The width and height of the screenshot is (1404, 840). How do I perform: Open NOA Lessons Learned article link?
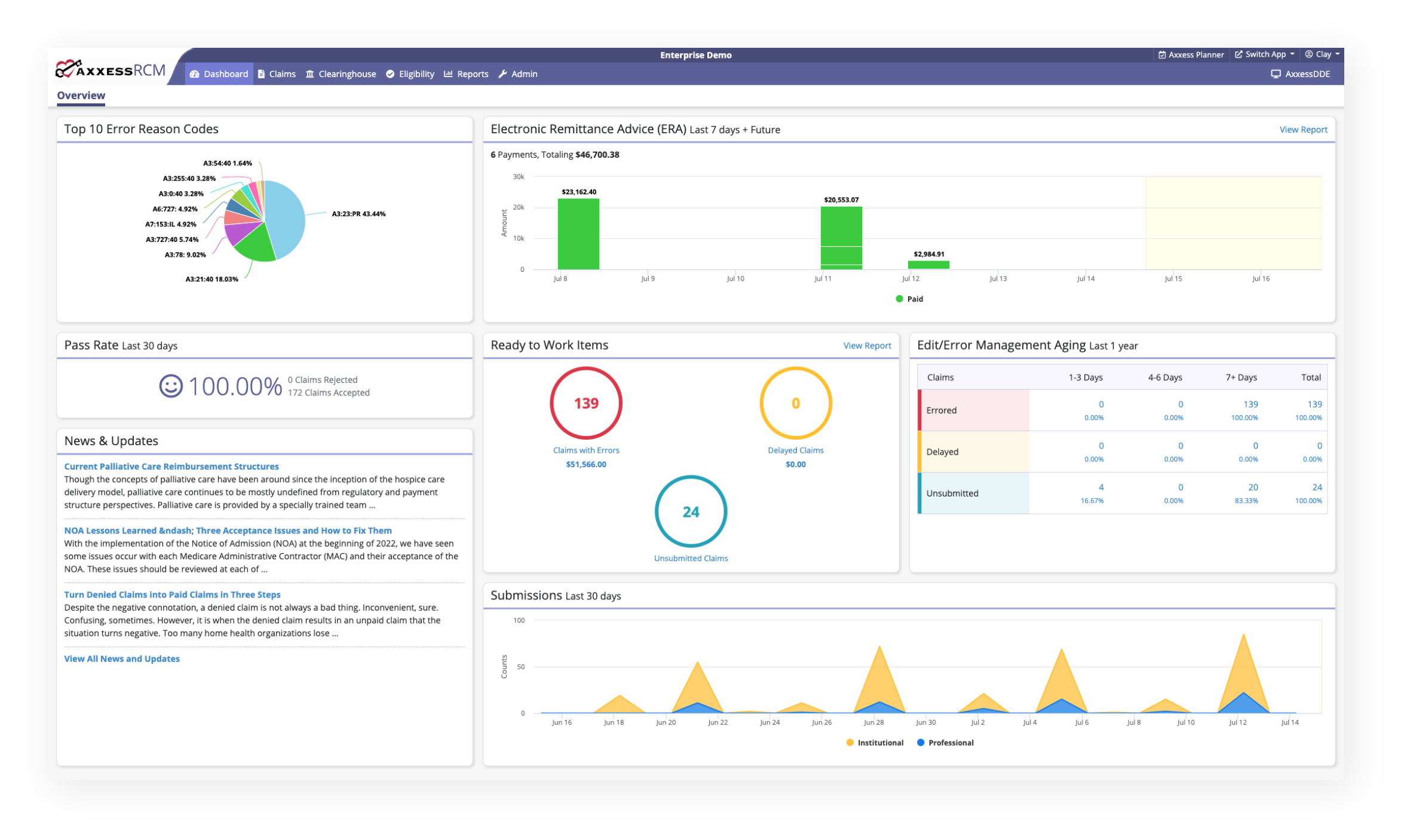(x=228, y=531)
